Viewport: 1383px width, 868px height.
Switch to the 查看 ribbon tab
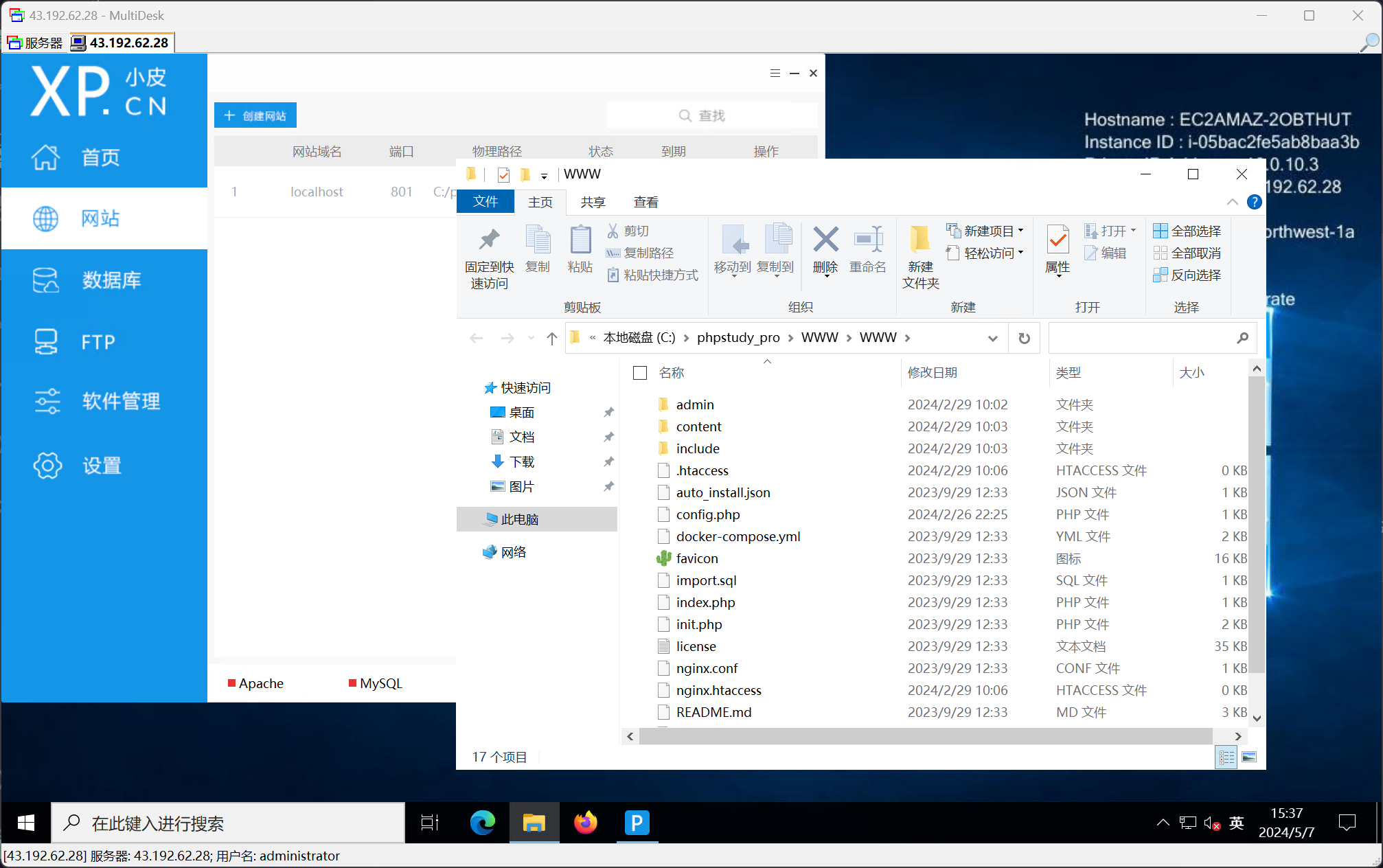pyautogui.click(x=646, y=202)
